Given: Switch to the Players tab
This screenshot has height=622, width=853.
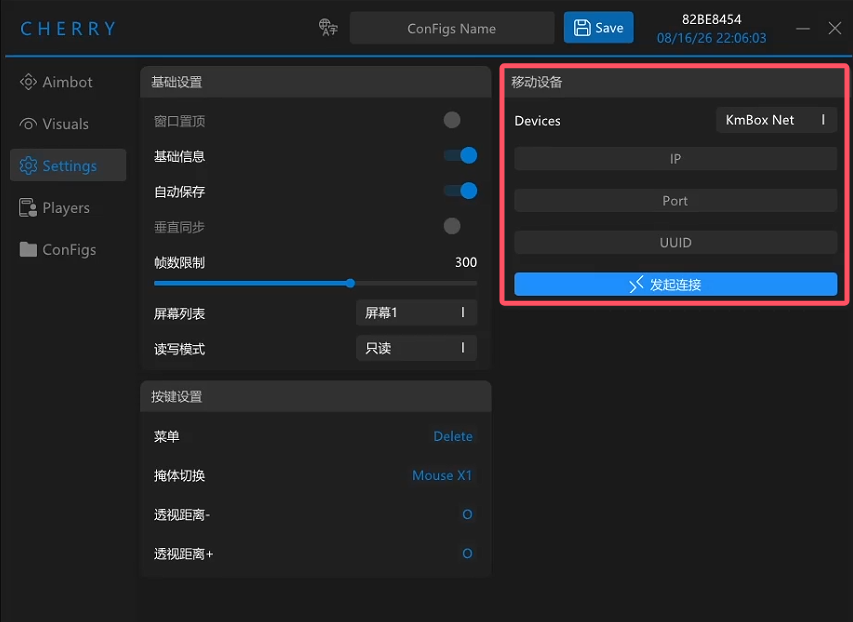Looking at the screenshot, I should 68,207.
